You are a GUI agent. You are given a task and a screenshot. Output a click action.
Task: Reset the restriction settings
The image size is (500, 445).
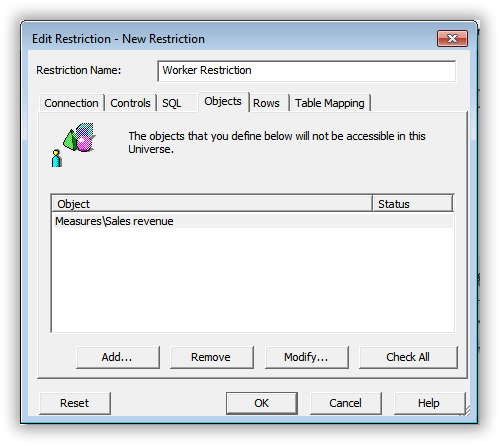coord(75,403)
